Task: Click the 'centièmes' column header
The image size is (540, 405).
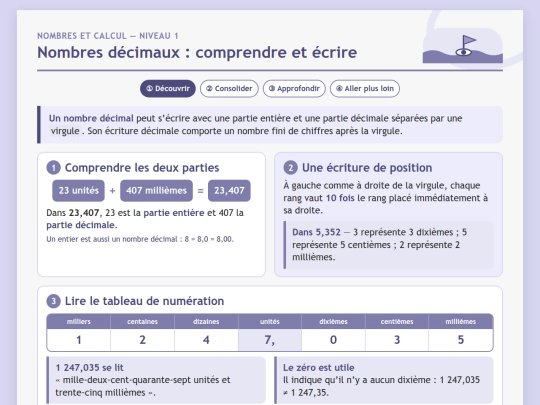Action: pyautogui.click(x=397, y=322)
